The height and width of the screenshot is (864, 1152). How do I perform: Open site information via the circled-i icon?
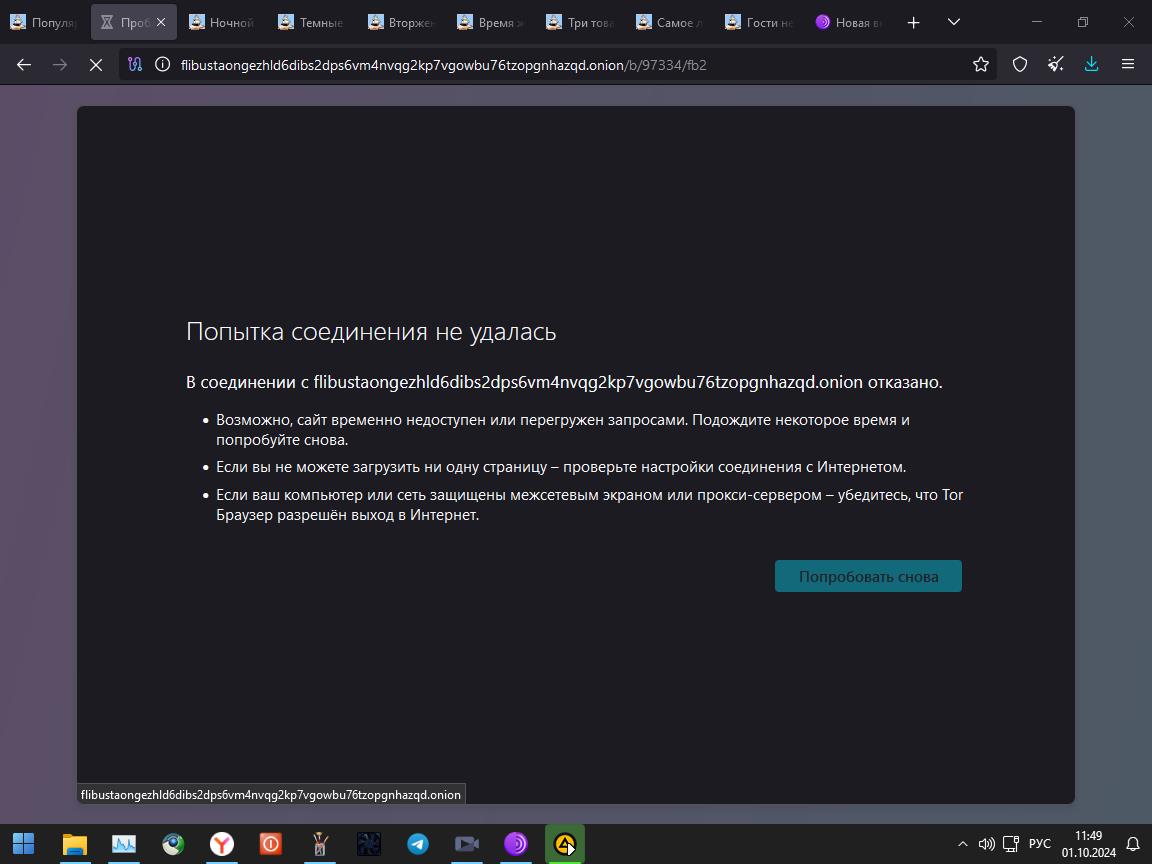pyautogui.click(x=160, y=64)
